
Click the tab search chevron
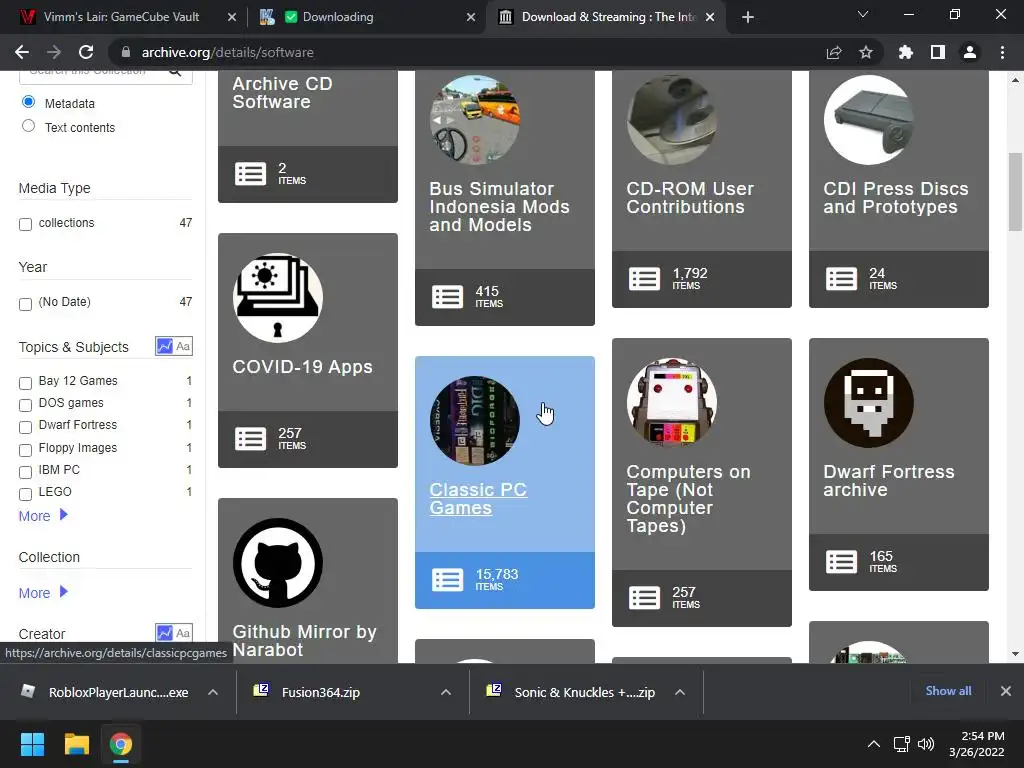[863, 14]
